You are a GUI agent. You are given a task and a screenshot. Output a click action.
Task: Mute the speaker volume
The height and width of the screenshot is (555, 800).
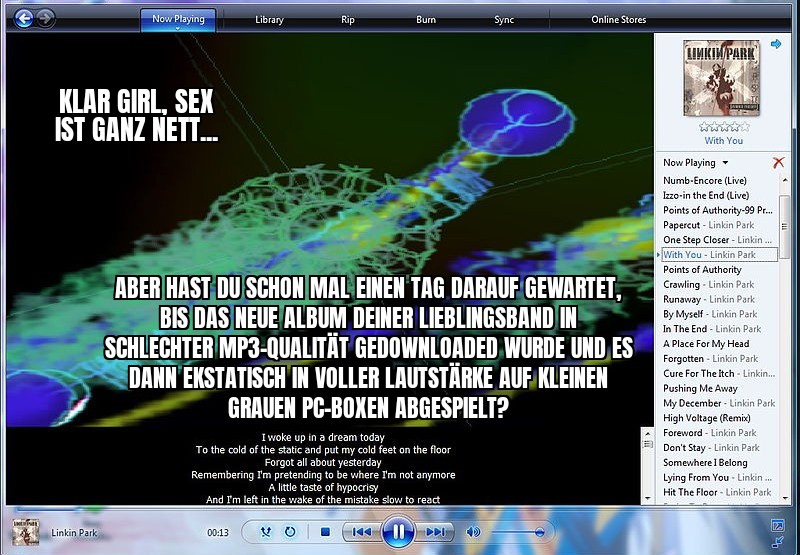pos(473,532)
